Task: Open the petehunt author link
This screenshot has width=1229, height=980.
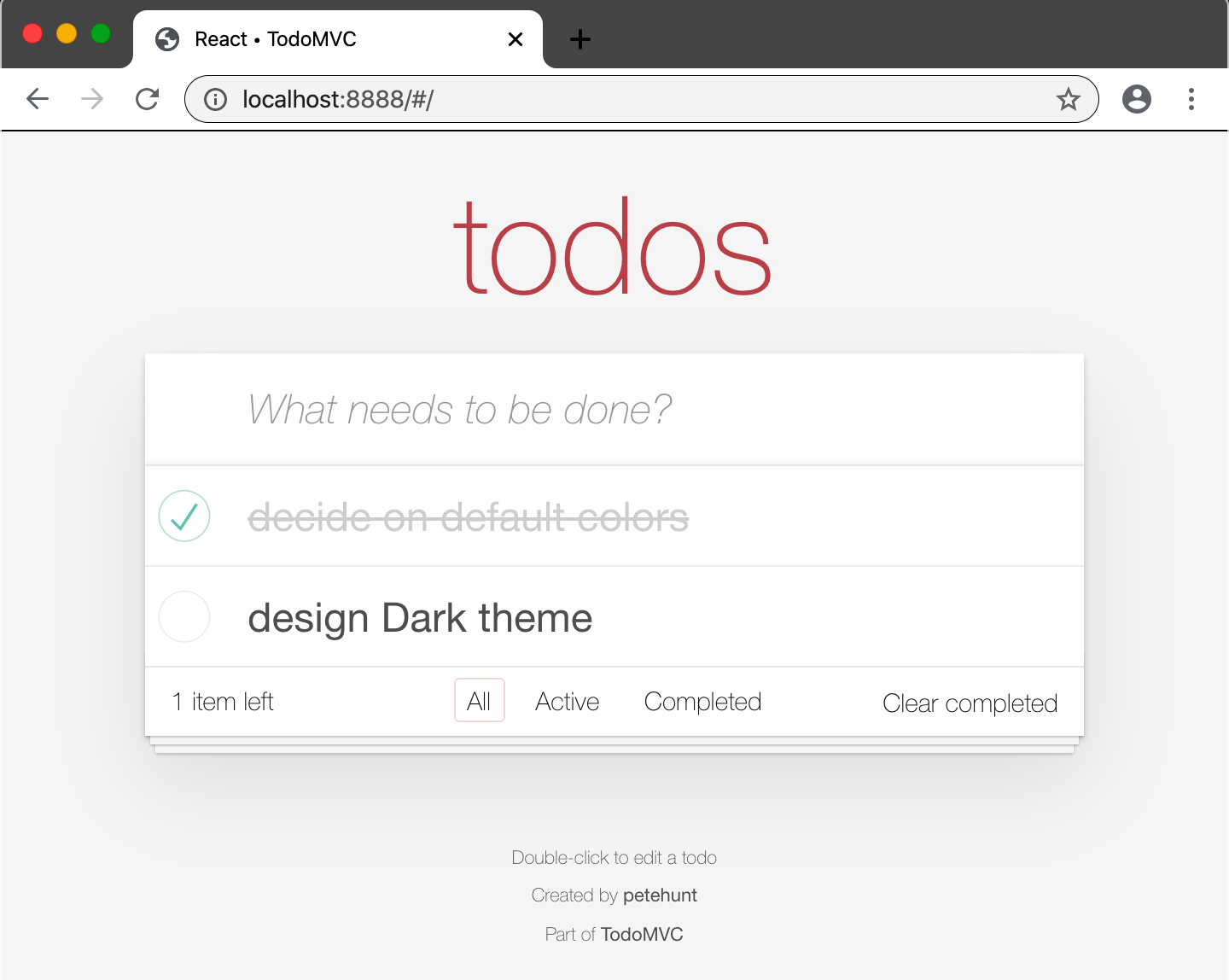Action: click(x=660, y=895)
